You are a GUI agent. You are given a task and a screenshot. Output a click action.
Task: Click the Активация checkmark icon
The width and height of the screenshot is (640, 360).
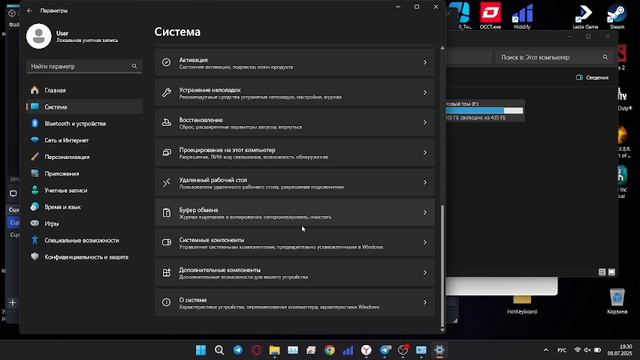[166, 62]
